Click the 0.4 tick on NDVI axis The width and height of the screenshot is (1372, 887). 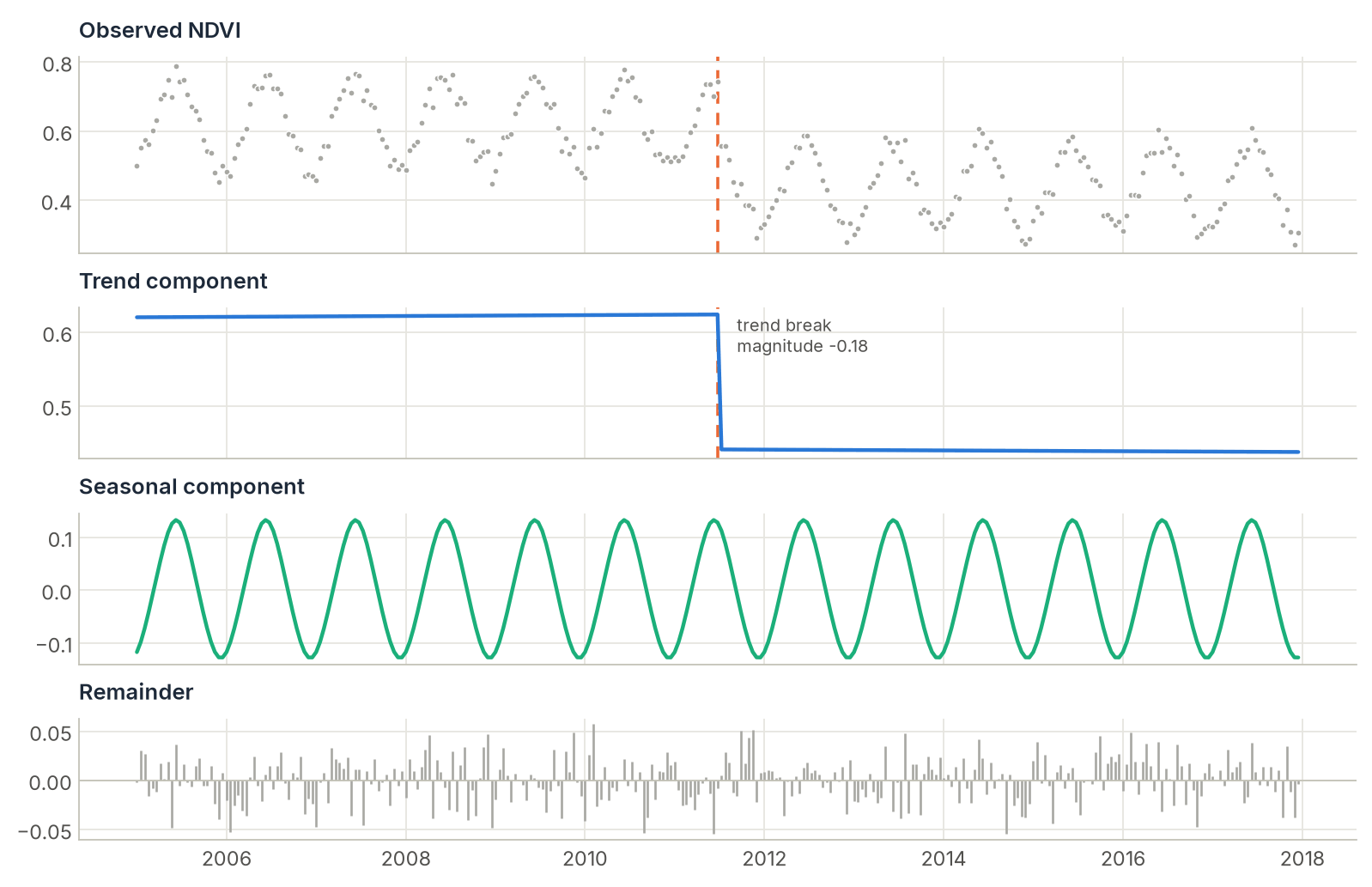coord(58,202)
